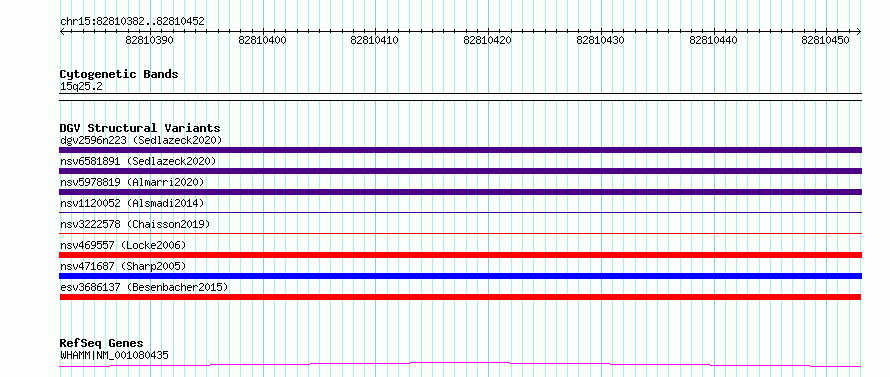Click ruler position 82810420
Image resolution: width=890 pixels, height=377 pixels.
(488, 40)
